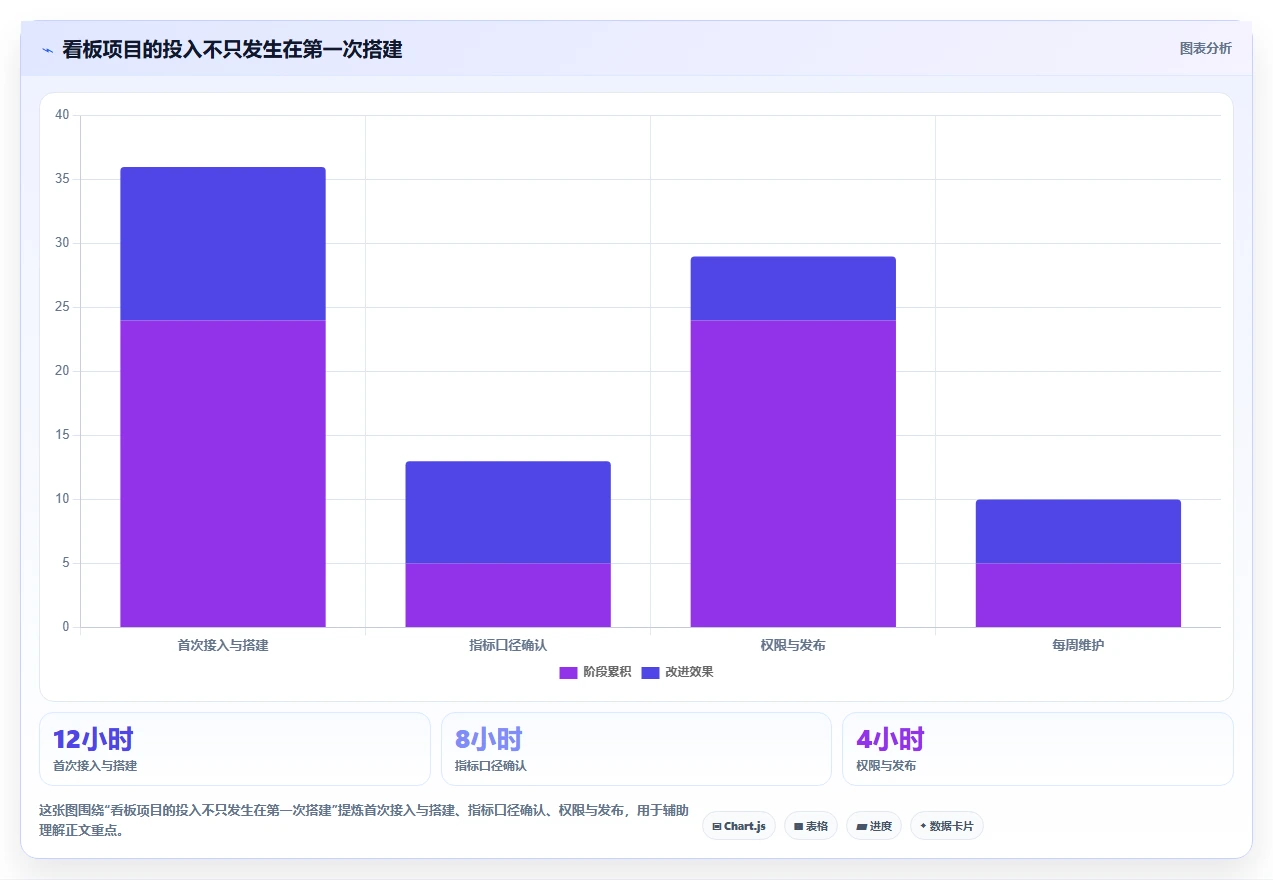Viewport: 1273px width, 880px height.
Task: Click the 权限与发布 x-axis label
Action: pyautogui.click(x=793, y=646)
